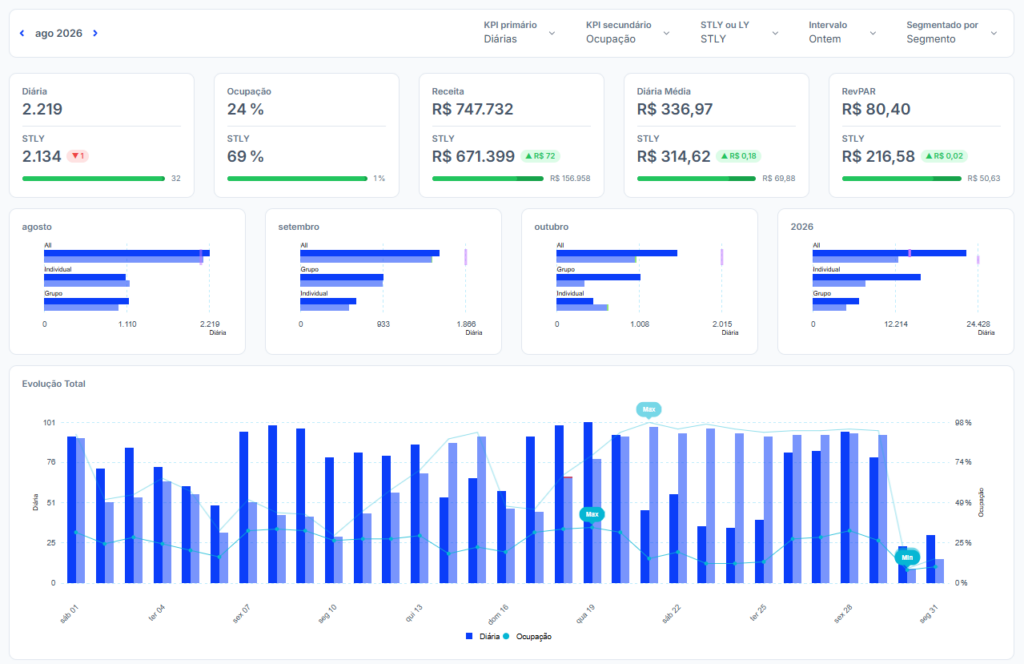Image resolution: width=1024 pixels, height=664 pixels.
Task: Click the RevPAR card progress bar
Action: [x=901, y=178]
